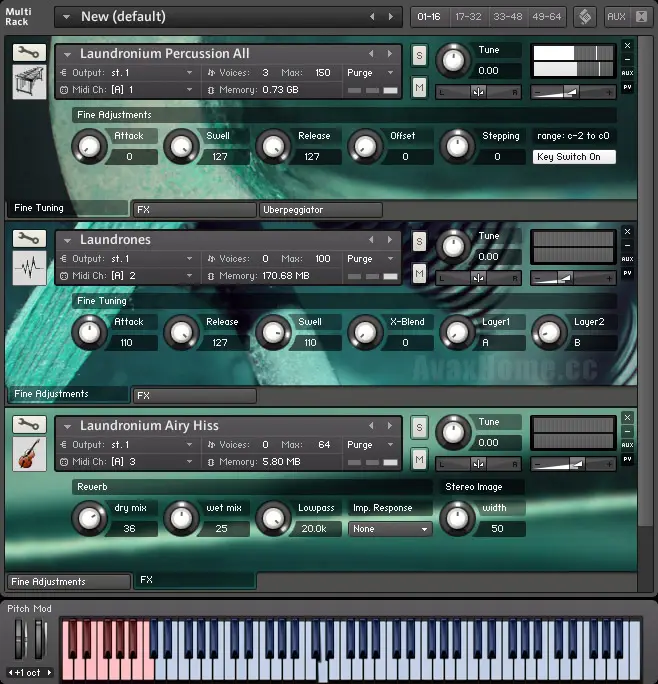Open Fine Adjustments tab under Airy Hiss
658x684 pixels.
pos(69,582)
